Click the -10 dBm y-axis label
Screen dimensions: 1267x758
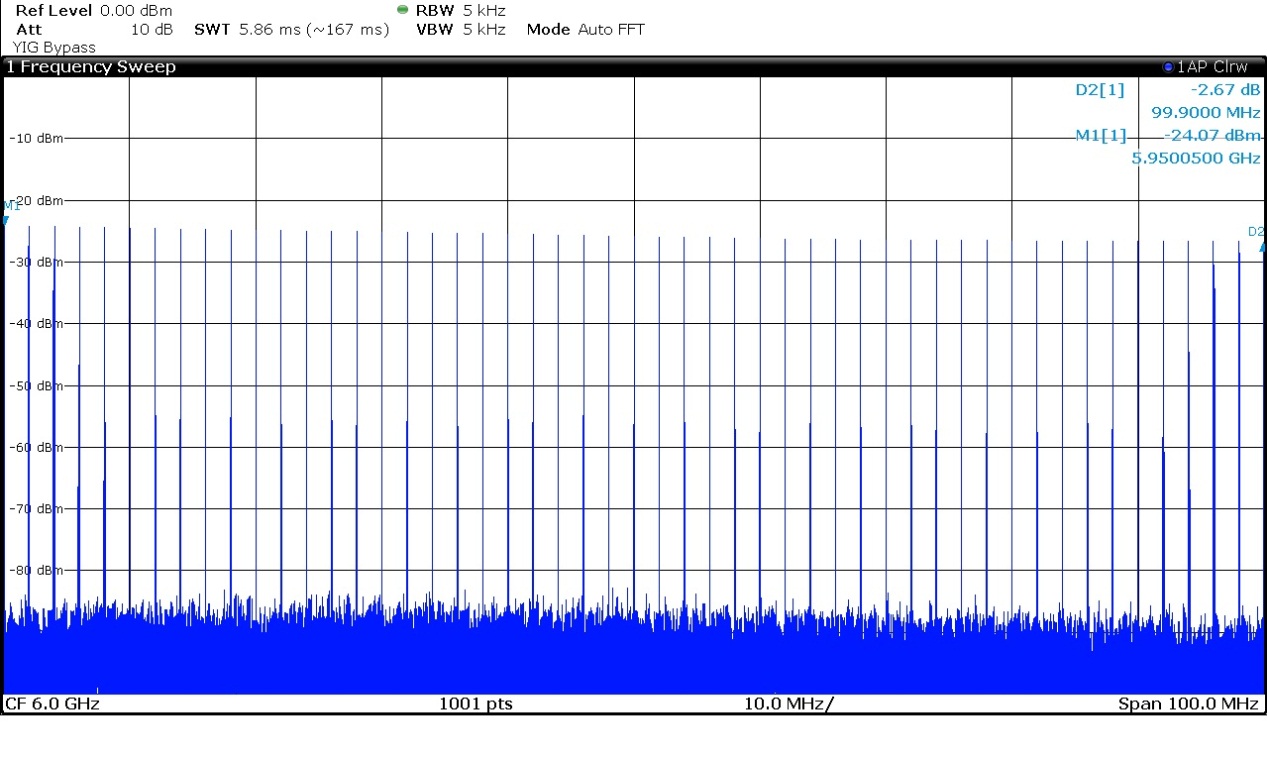click(x=35, y=138)
